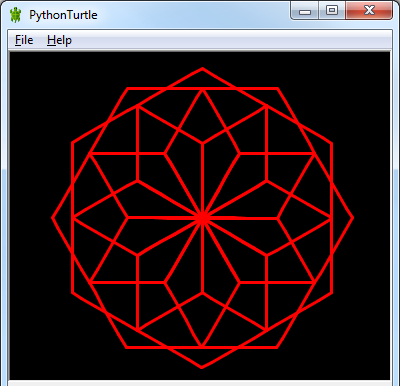Open the File menu
This screenshot has height=386, width=400.
[x=24, y=40]
